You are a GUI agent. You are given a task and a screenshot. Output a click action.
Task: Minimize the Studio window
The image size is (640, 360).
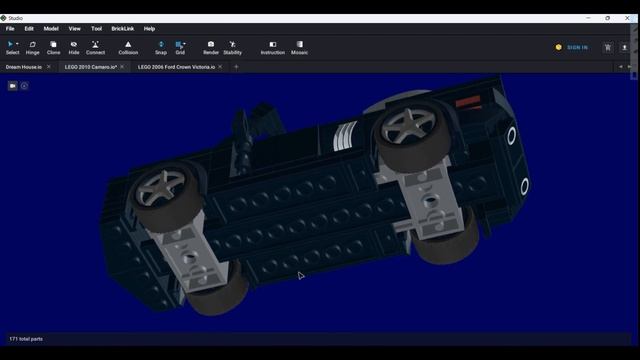click(x=588, y=18)
